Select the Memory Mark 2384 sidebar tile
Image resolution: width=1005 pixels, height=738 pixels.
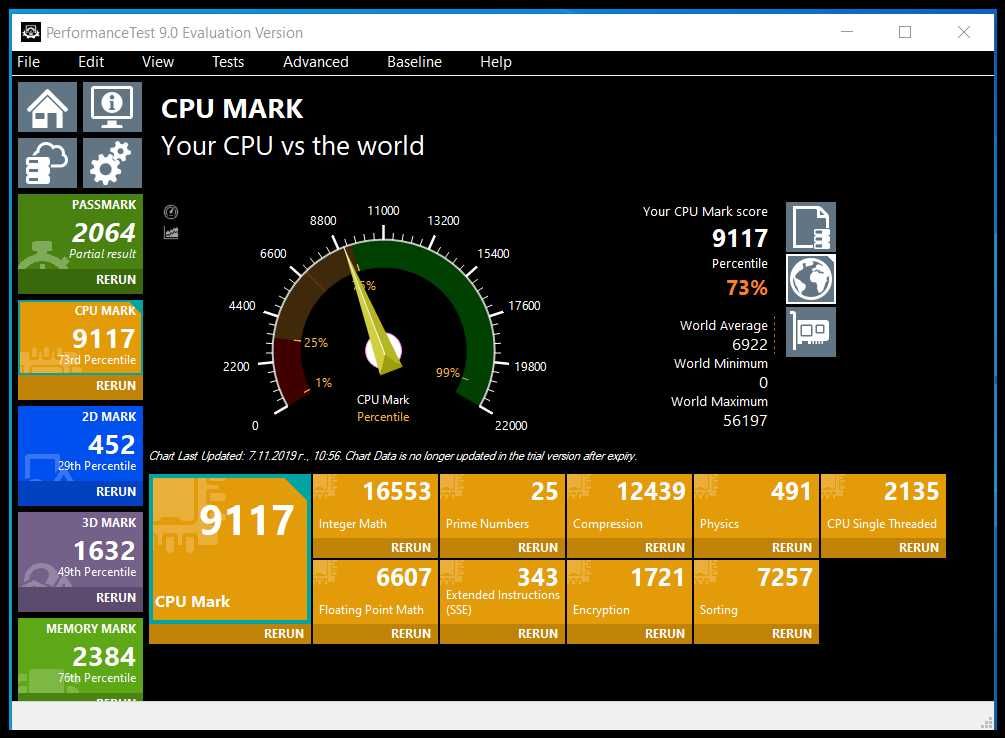tap(80, 657)
